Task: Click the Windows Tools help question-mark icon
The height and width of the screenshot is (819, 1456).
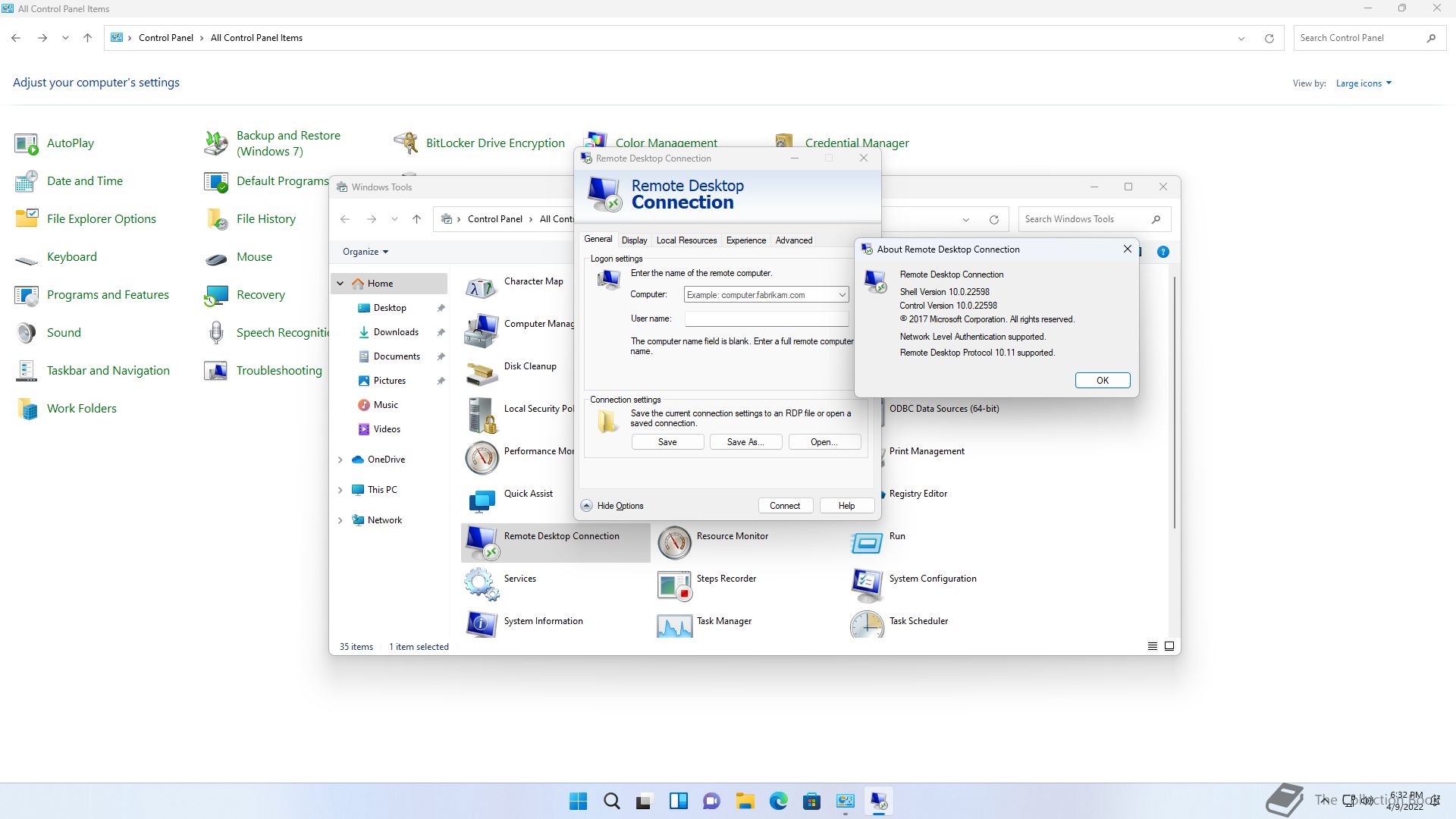Action: [x=1163, y=252]
